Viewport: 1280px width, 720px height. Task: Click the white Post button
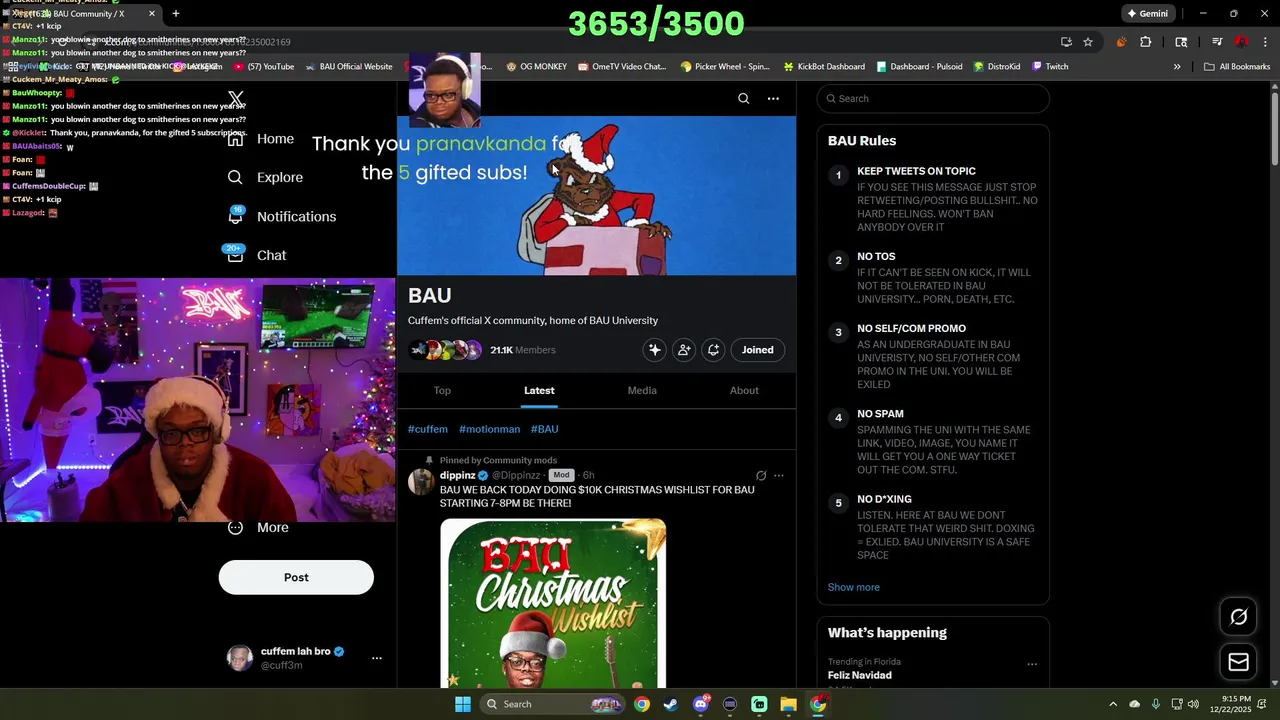tap(296, 577)
